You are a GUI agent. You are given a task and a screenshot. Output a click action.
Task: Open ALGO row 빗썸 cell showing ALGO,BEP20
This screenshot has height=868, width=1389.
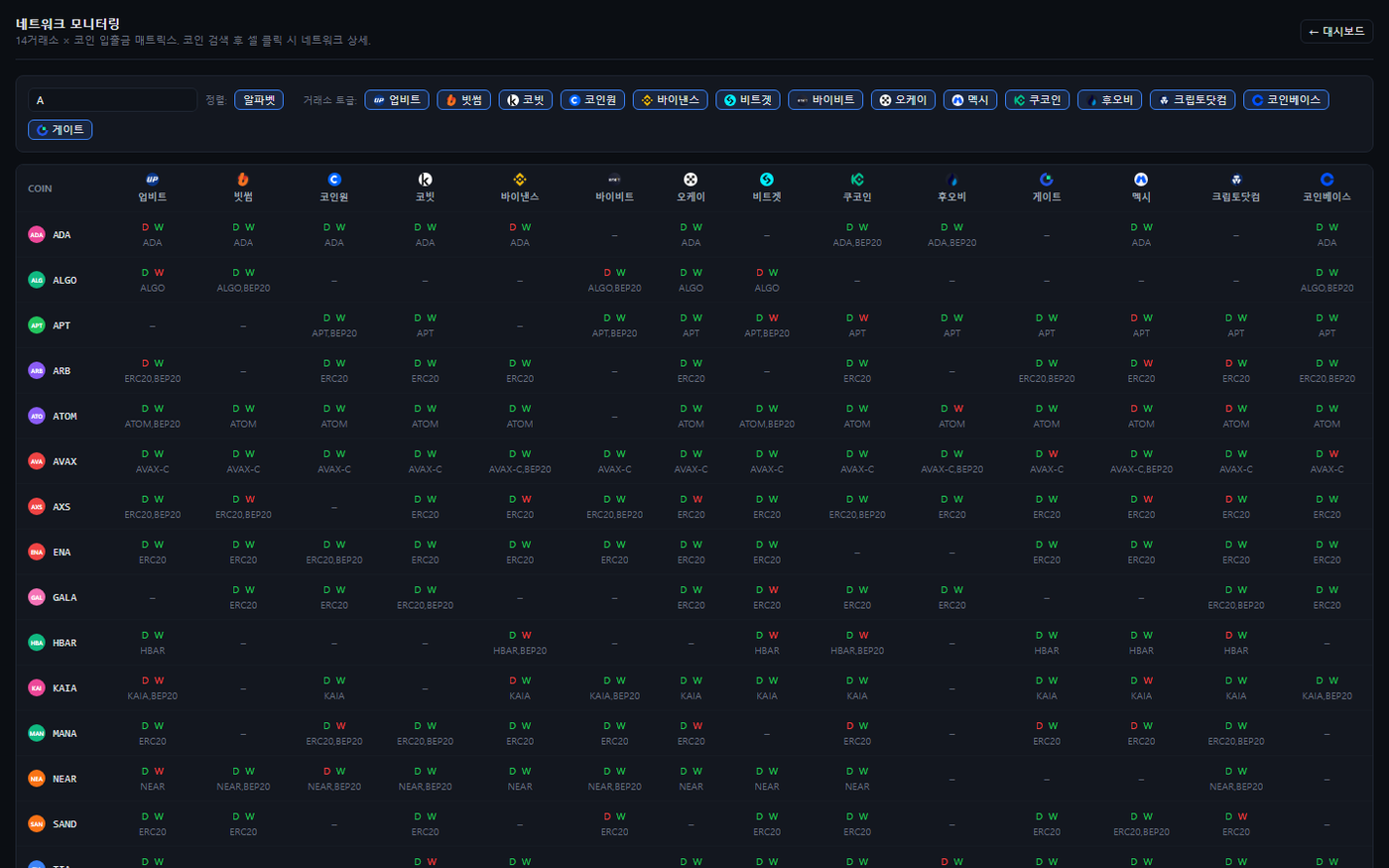tap(243, 281)
